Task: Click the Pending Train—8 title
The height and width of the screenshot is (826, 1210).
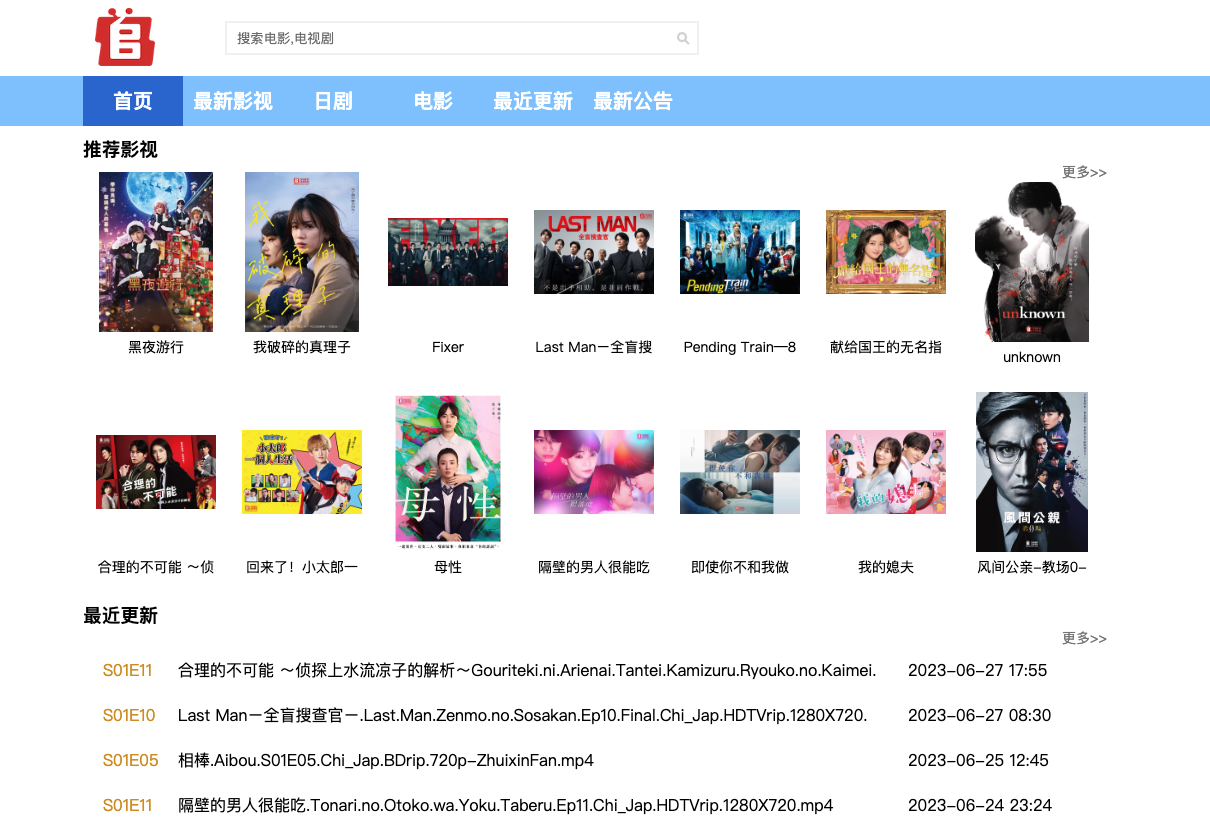Action: 740,347
